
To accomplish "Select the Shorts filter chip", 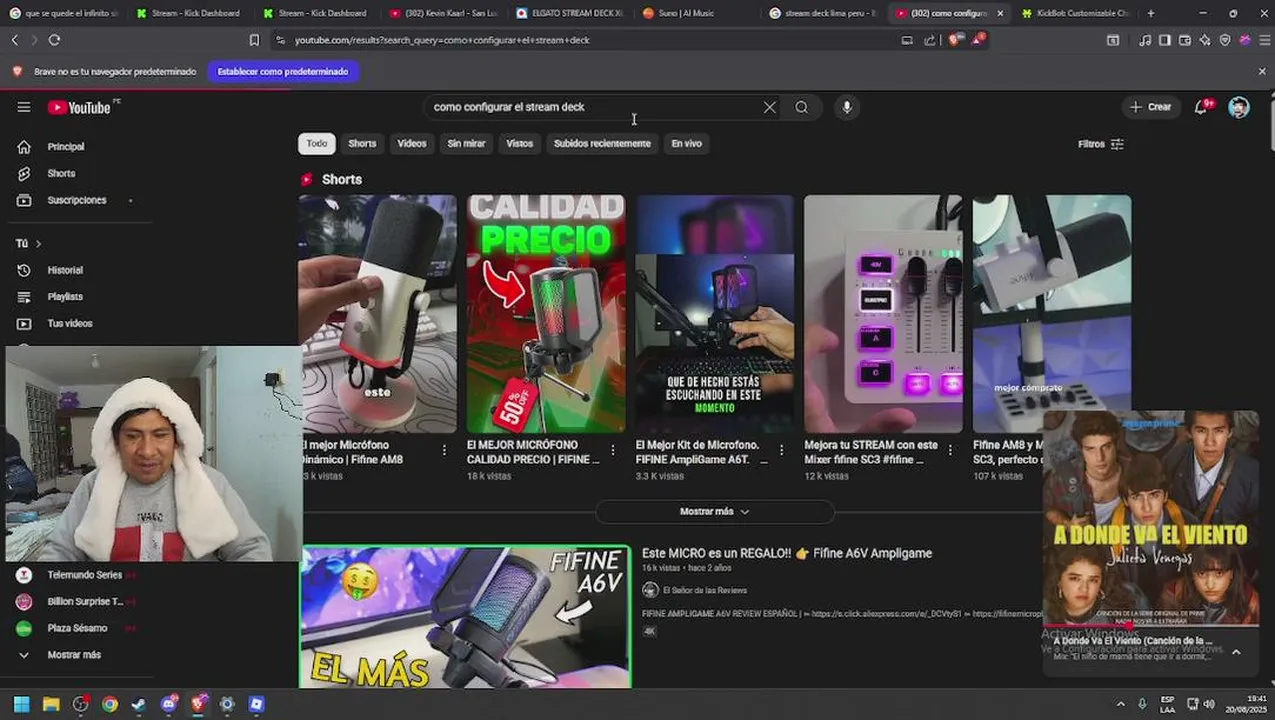I will pyautogui.click(x=362, y=144).
